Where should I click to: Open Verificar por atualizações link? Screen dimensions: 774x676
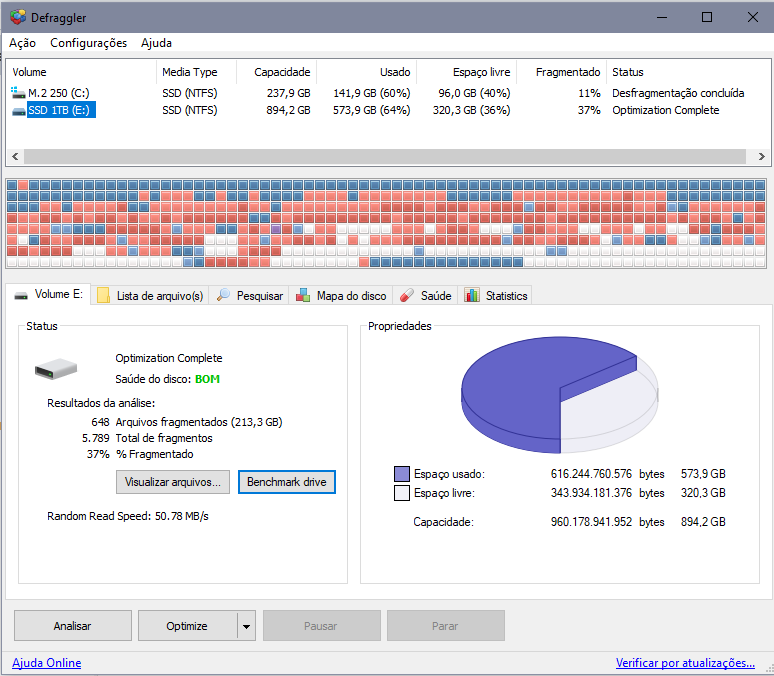[x=685, y=663]
